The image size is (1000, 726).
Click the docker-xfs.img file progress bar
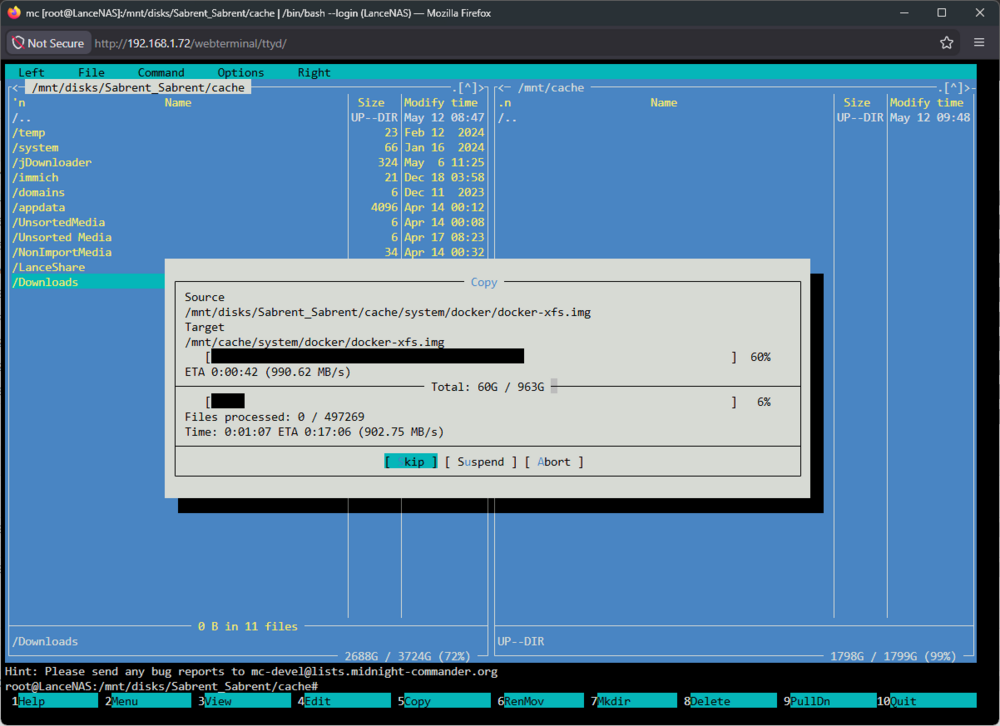pyautogui.click(x=471, y=357)
